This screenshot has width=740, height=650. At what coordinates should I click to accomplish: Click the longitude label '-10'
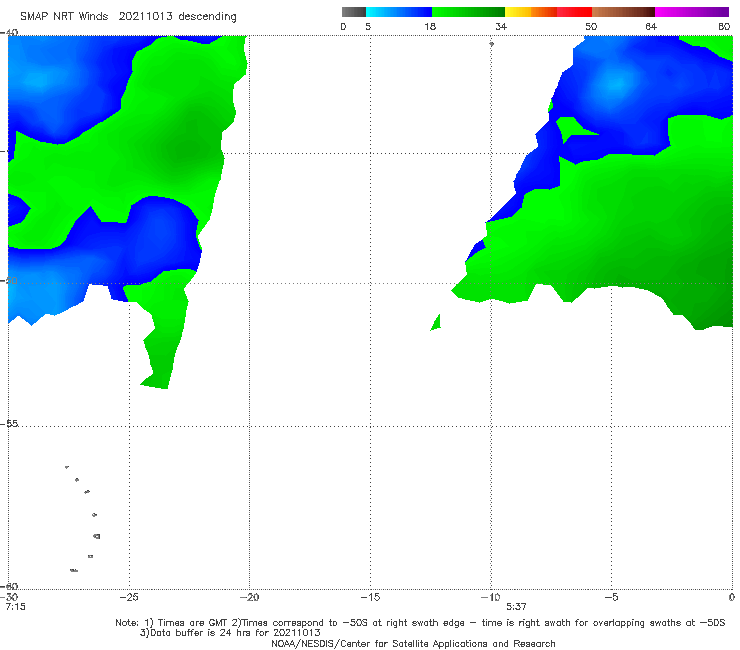[490, 597]
